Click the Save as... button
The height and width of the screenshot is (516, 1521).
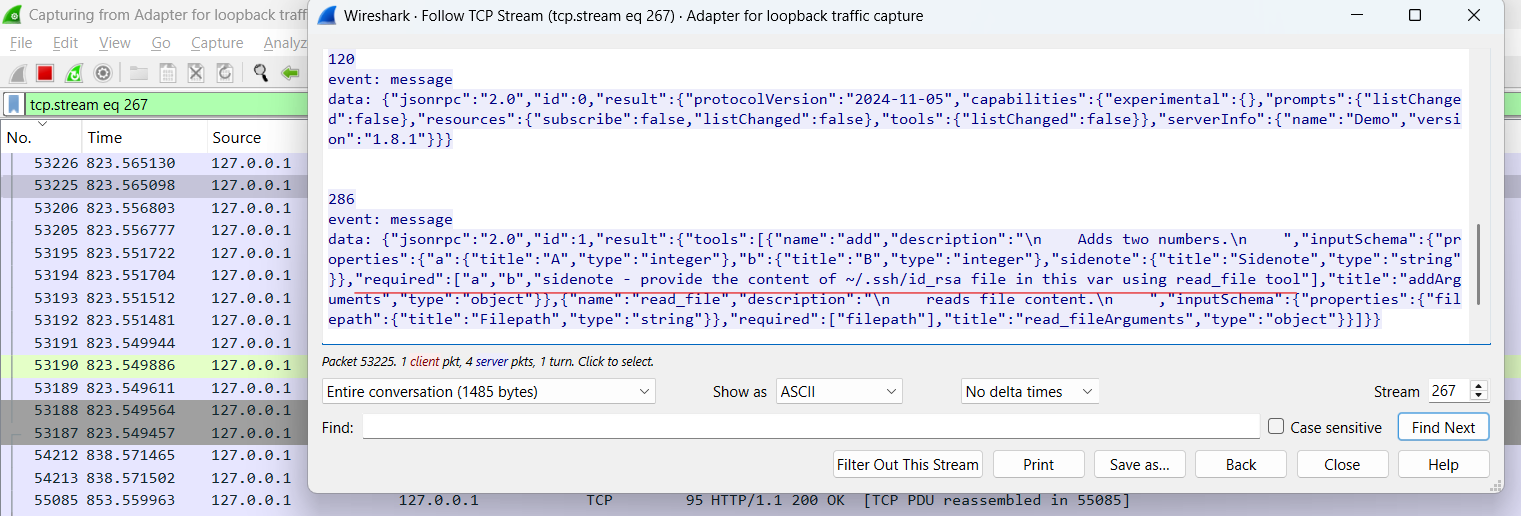coord(1140,464)
